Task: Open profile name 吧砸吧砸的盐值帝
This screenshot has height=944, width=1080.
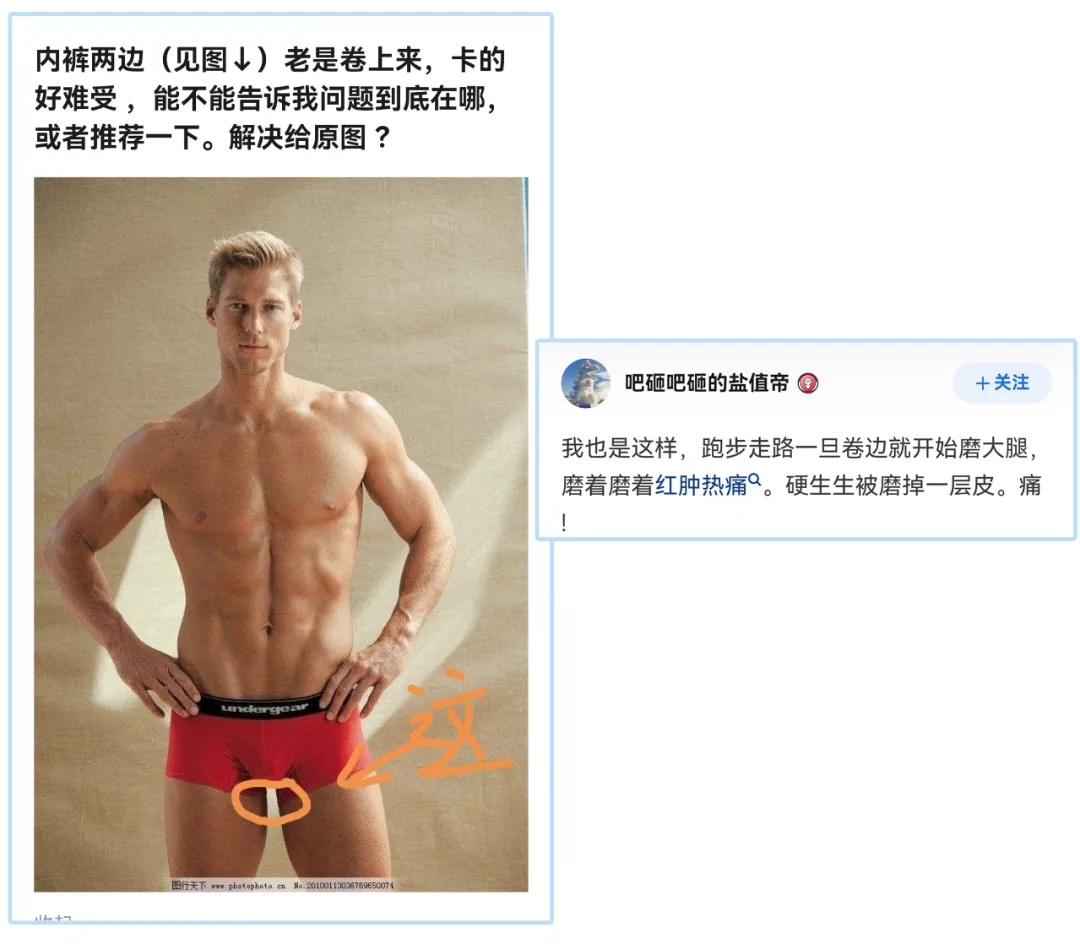Action: tap(707, 383)
